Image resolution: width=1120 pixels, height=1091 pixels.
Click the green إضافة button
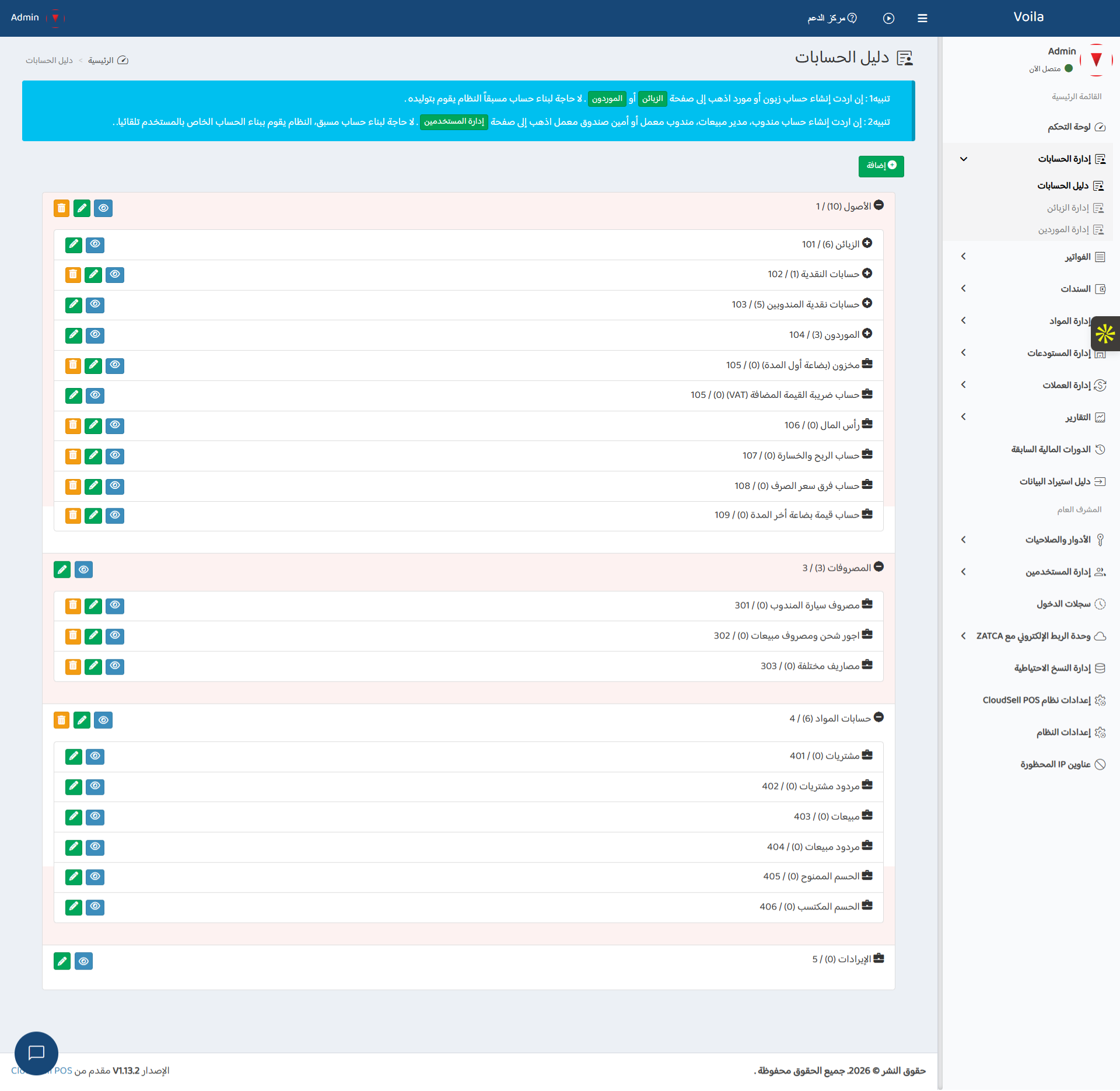coord(881,166)
